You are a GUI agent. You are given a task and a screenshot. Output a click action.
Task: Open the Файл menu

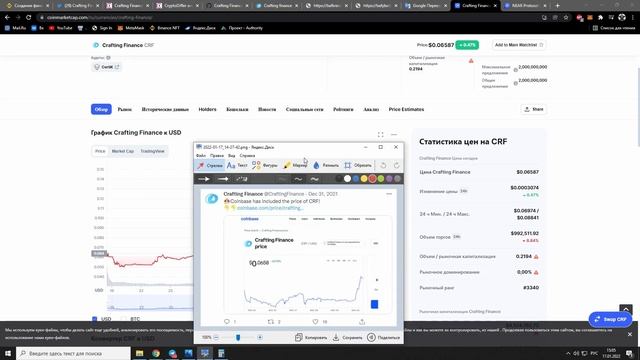tap(201, 156)
